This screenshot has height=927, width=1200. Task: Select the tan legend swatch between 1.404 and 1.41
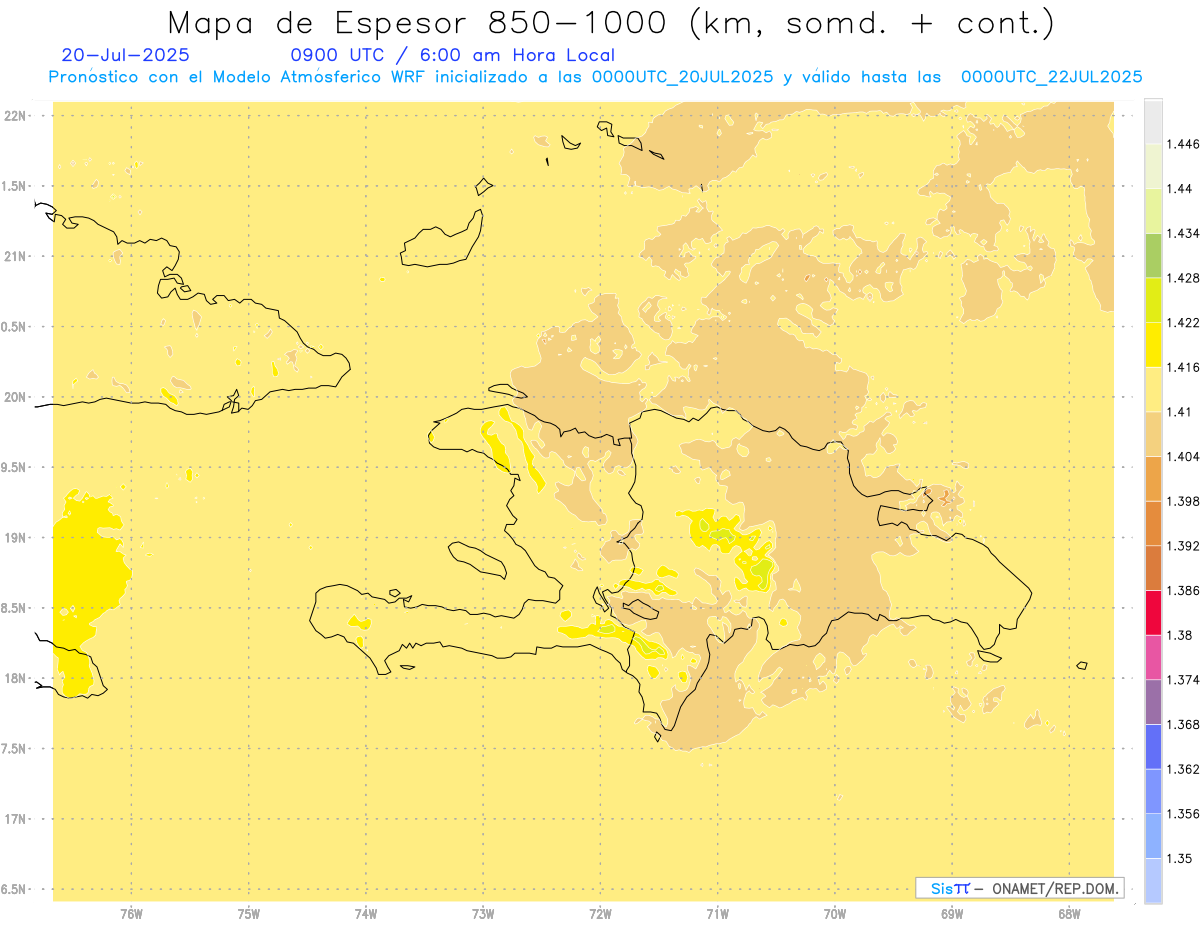pyautogui.click(x=1153, y=434)
